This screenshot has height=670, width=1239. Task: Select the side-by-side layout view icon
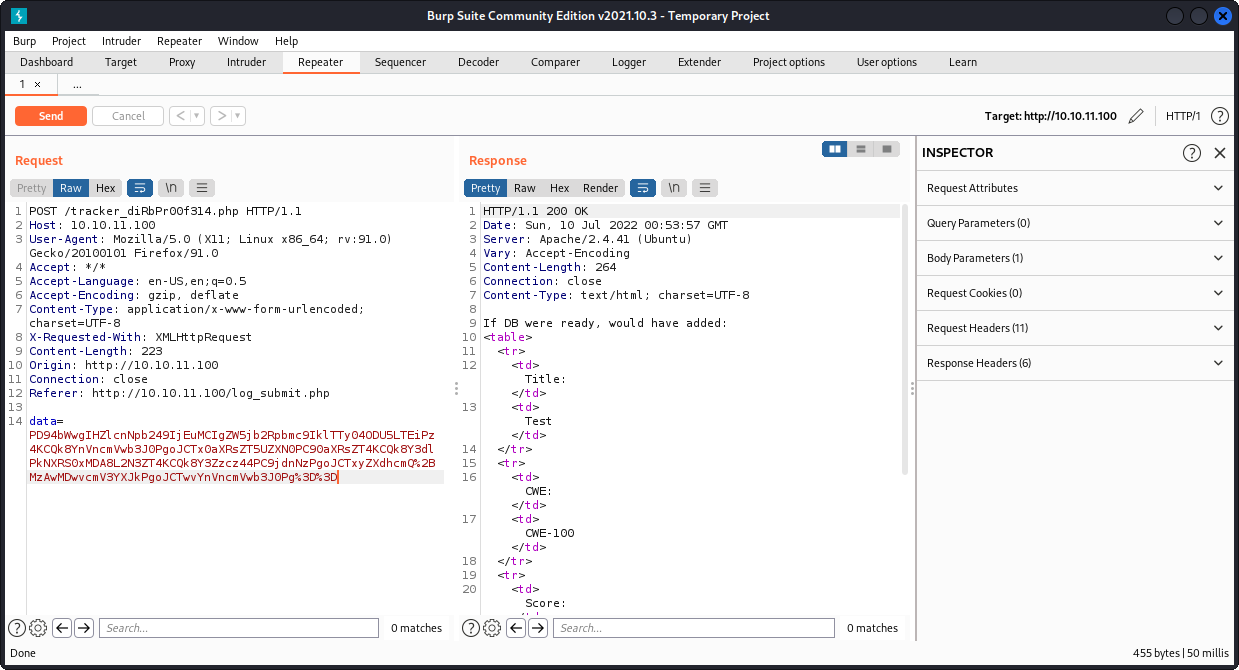point(835,149)
